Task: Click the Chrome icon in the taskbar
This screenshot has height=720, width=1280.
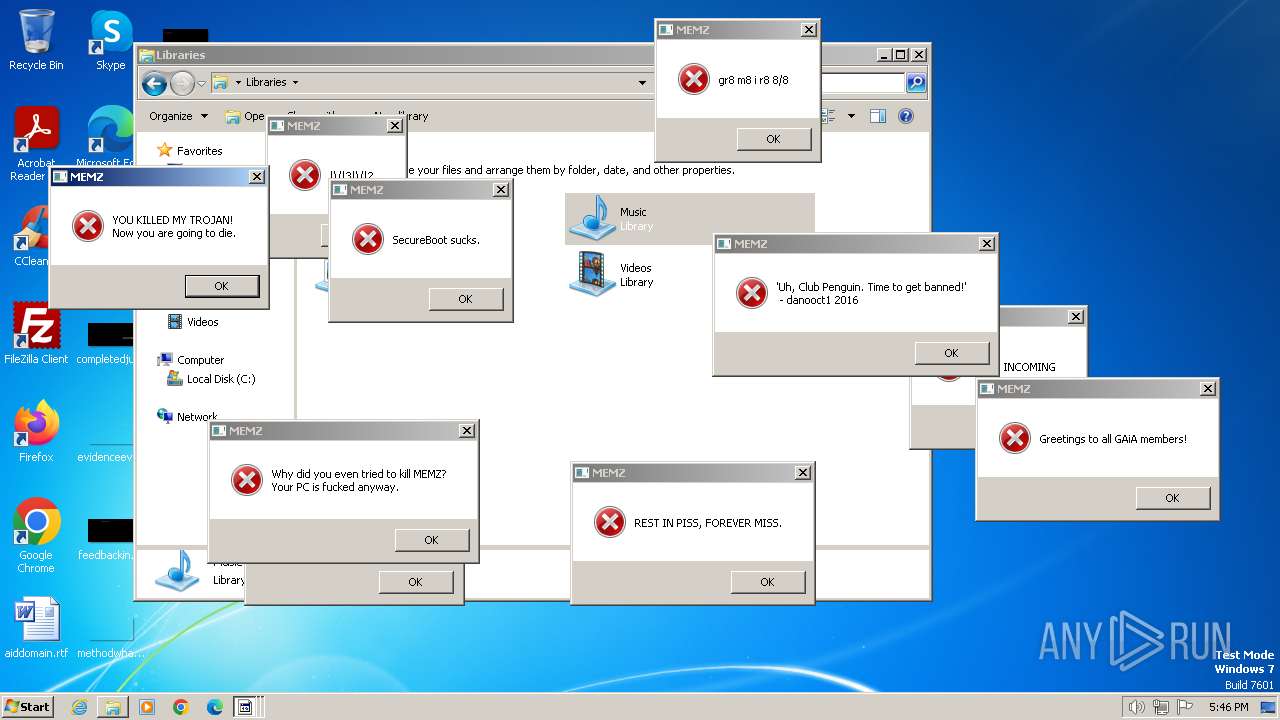Action: [x=181, y=707]
